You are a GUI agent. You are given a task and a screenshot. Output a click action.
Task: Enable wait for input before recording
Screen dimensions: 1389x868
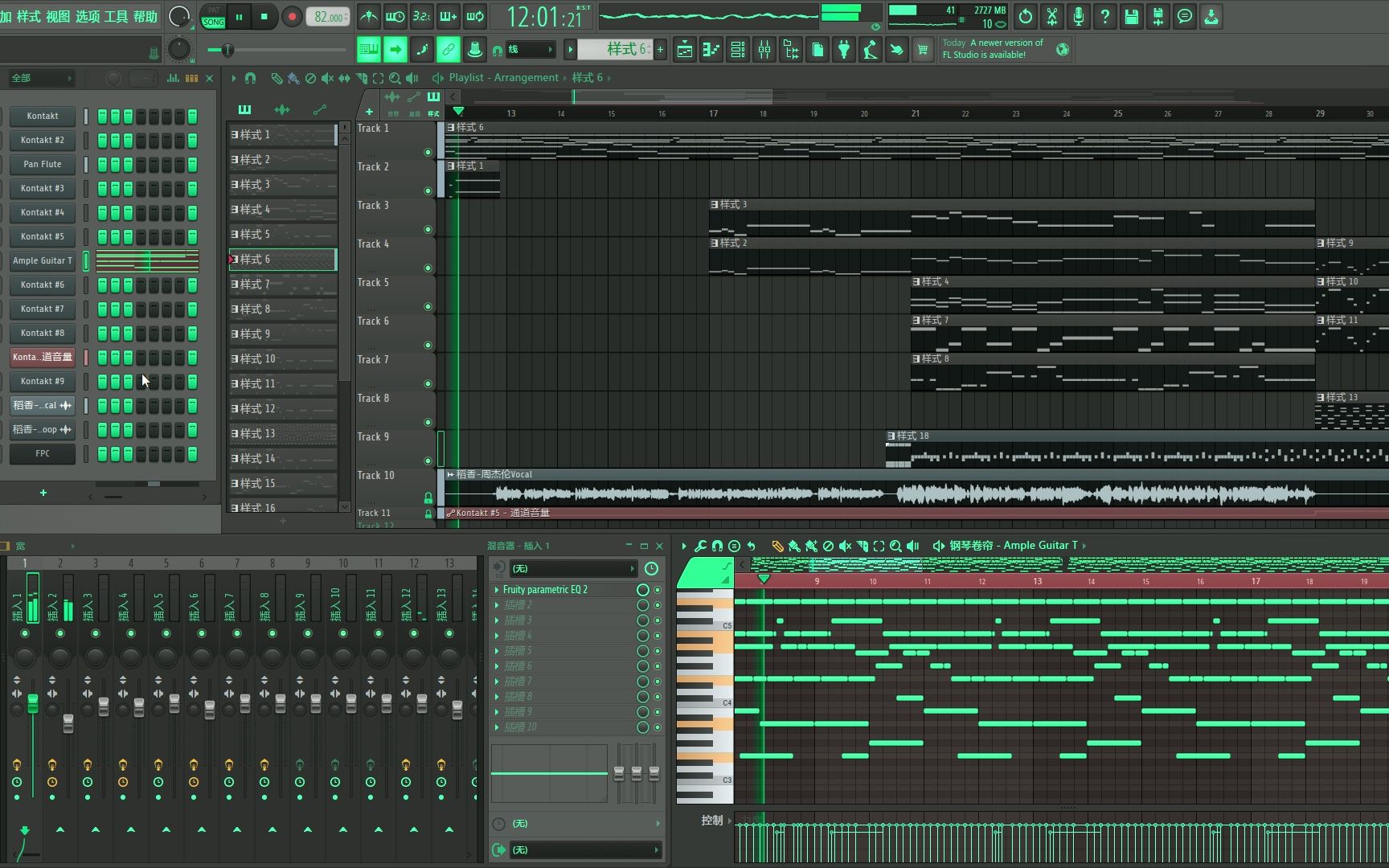(x=395, y=16)
